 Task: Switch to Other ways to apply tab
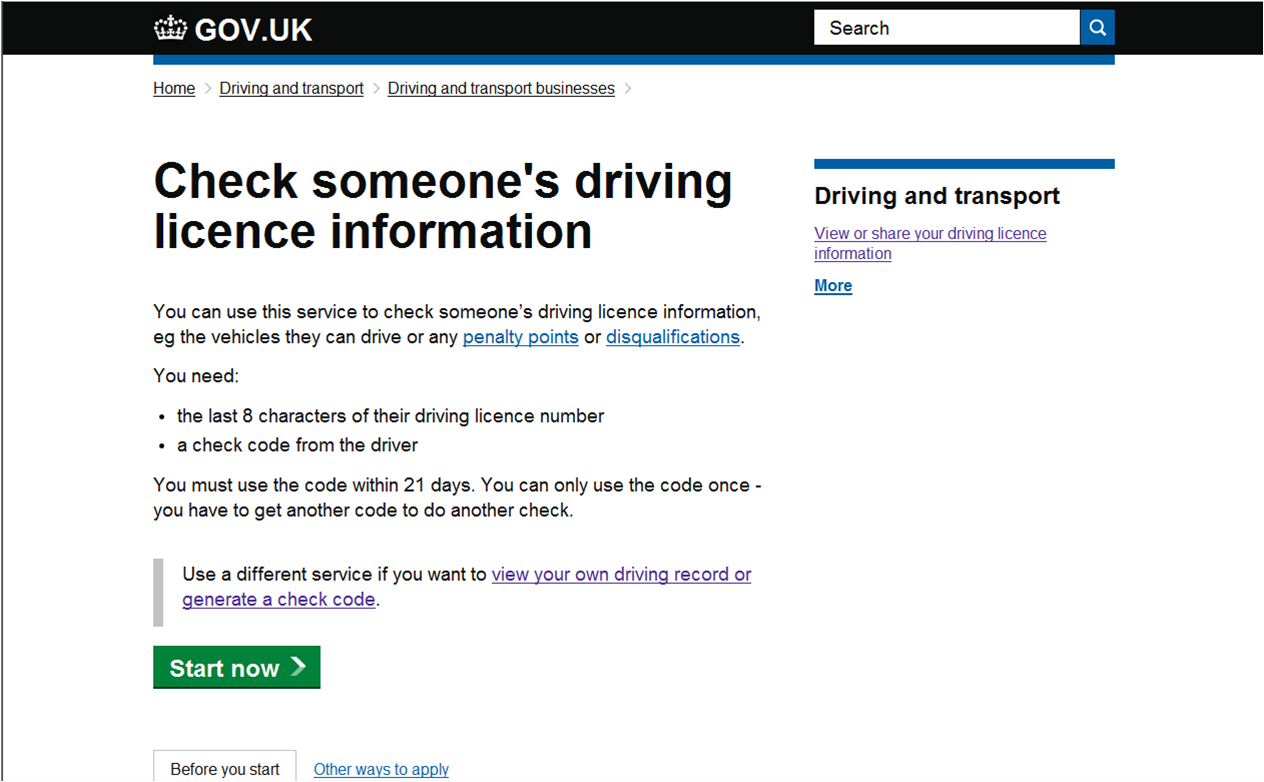tap(381, 769)
